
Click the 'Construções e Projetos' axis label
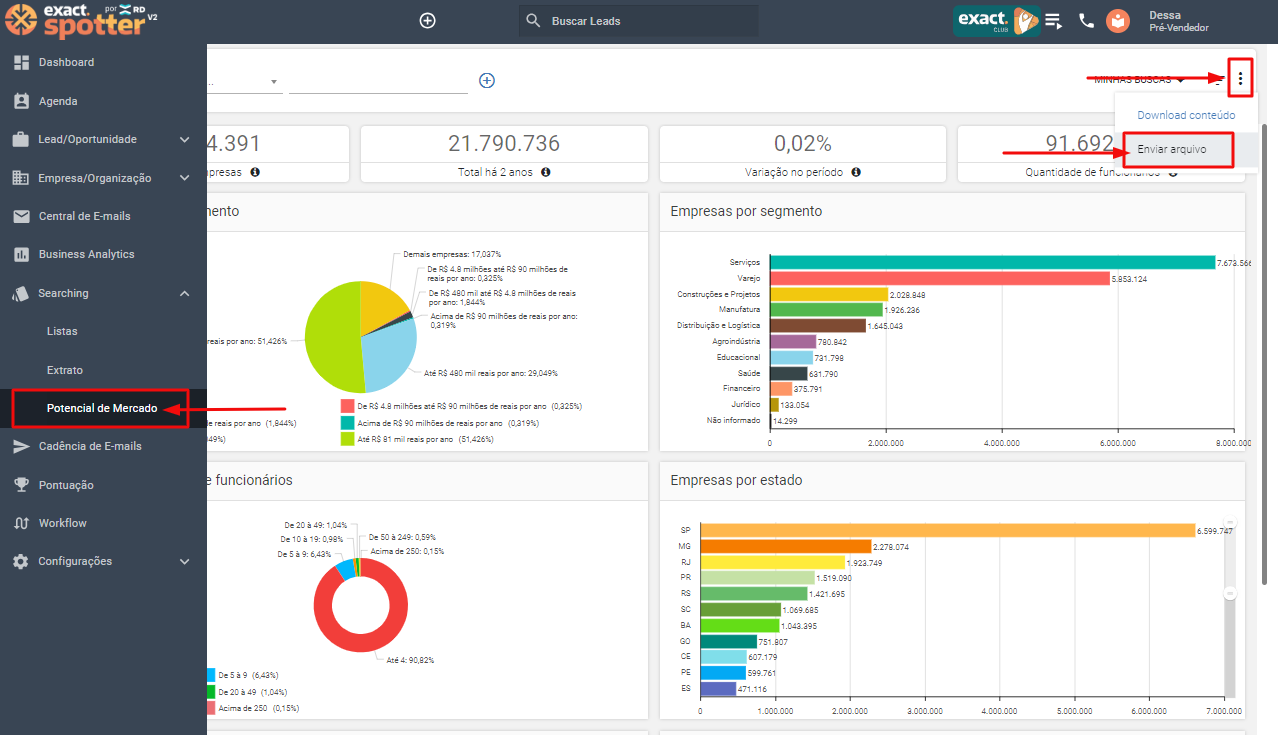point(718,294)
